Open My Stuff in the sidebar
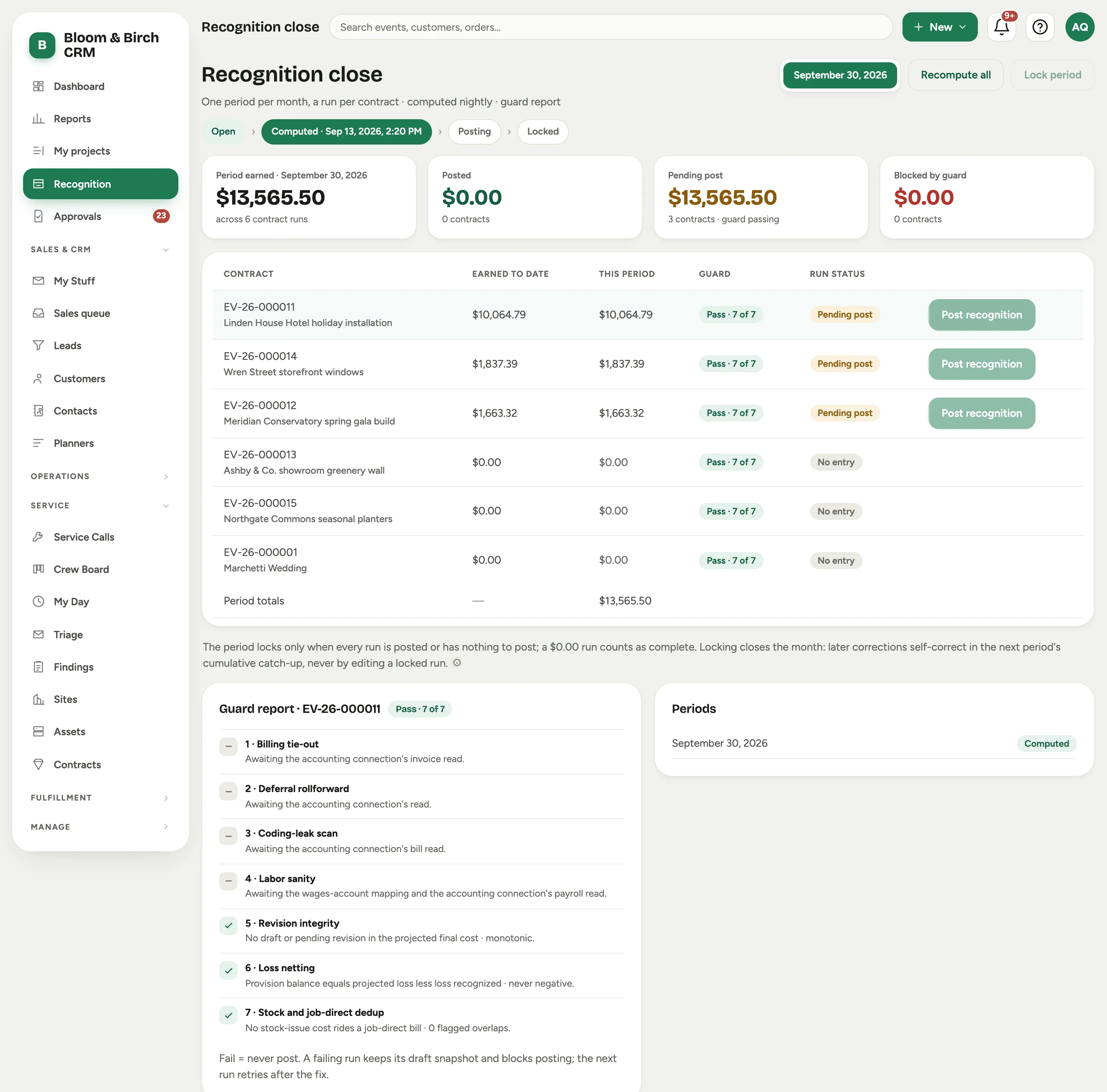Image resolution: width=1107 pixels, height=1092 pixels. (x=100, y=281)
